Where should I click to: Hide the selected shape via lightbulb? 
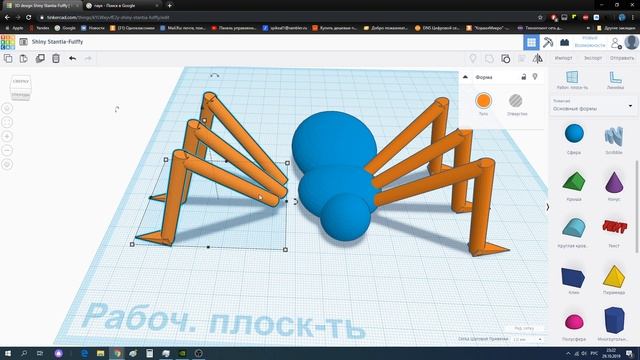click(535, 77)
